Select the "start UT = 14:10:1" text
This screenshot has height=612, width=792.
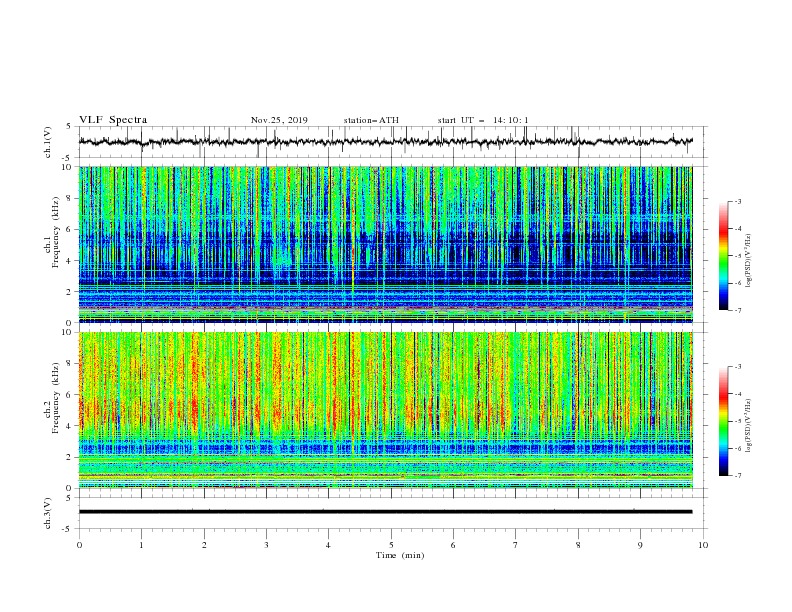483,120
